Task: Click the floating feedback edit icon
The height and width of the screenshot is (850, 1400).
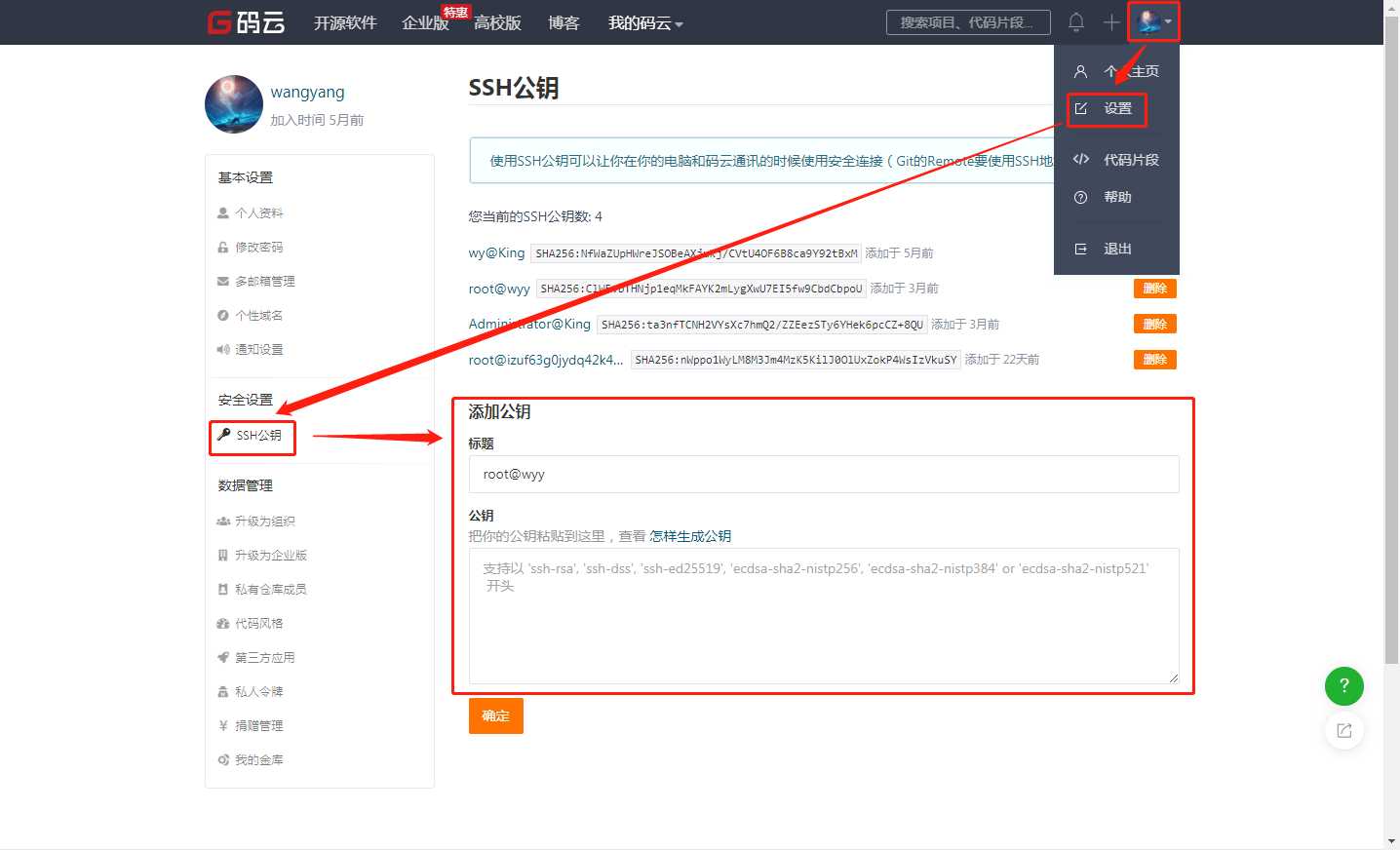Action: tap(1343, 730)
